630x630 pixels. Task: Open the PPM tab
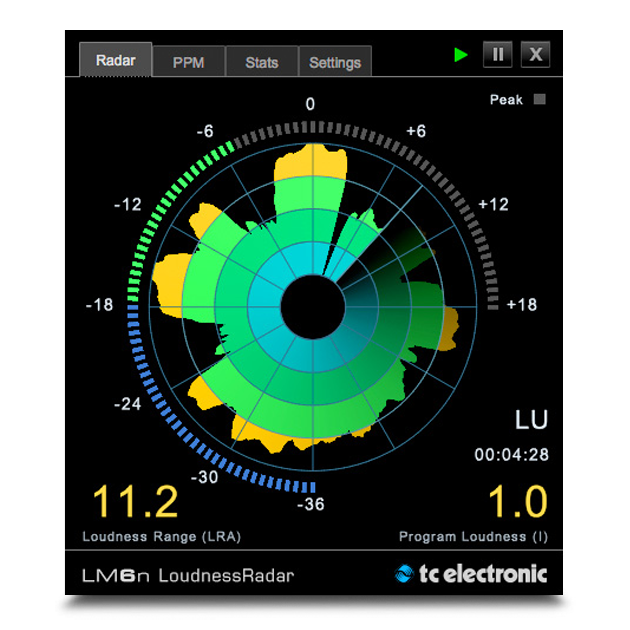(188, 61)
